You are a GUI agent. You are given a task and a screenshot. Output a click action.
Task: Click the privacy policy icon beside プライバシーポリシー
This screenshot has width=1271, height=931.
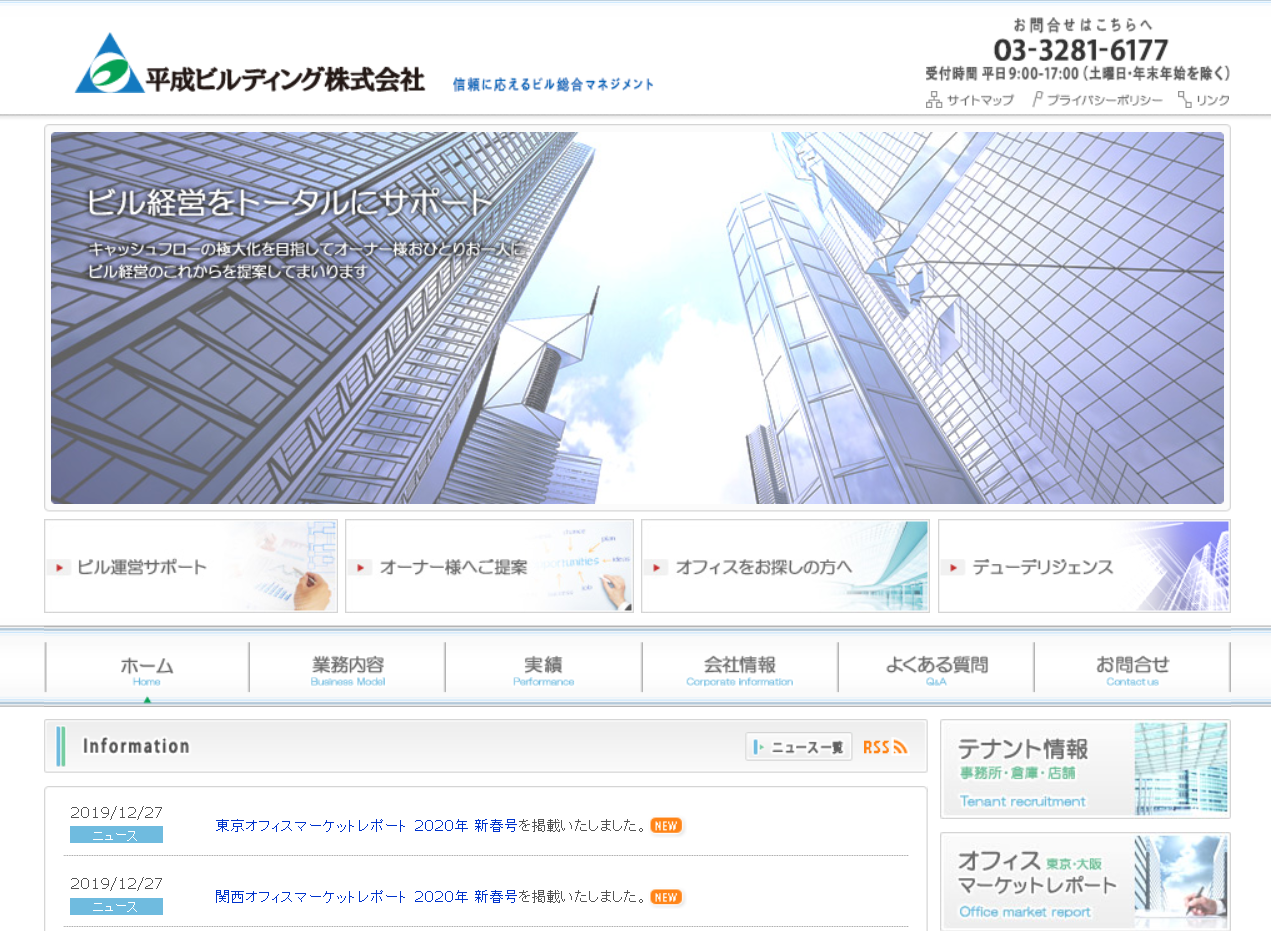(1037, 100)
